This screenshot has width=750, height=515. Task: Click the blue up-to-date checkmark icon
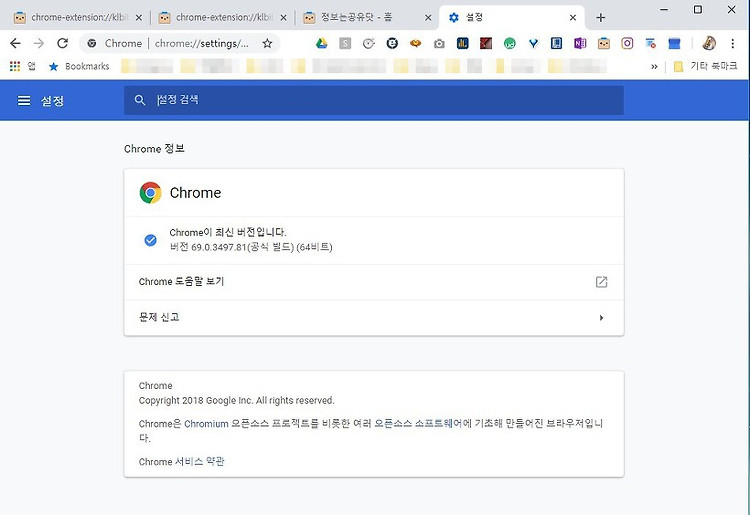coord(150,240)
